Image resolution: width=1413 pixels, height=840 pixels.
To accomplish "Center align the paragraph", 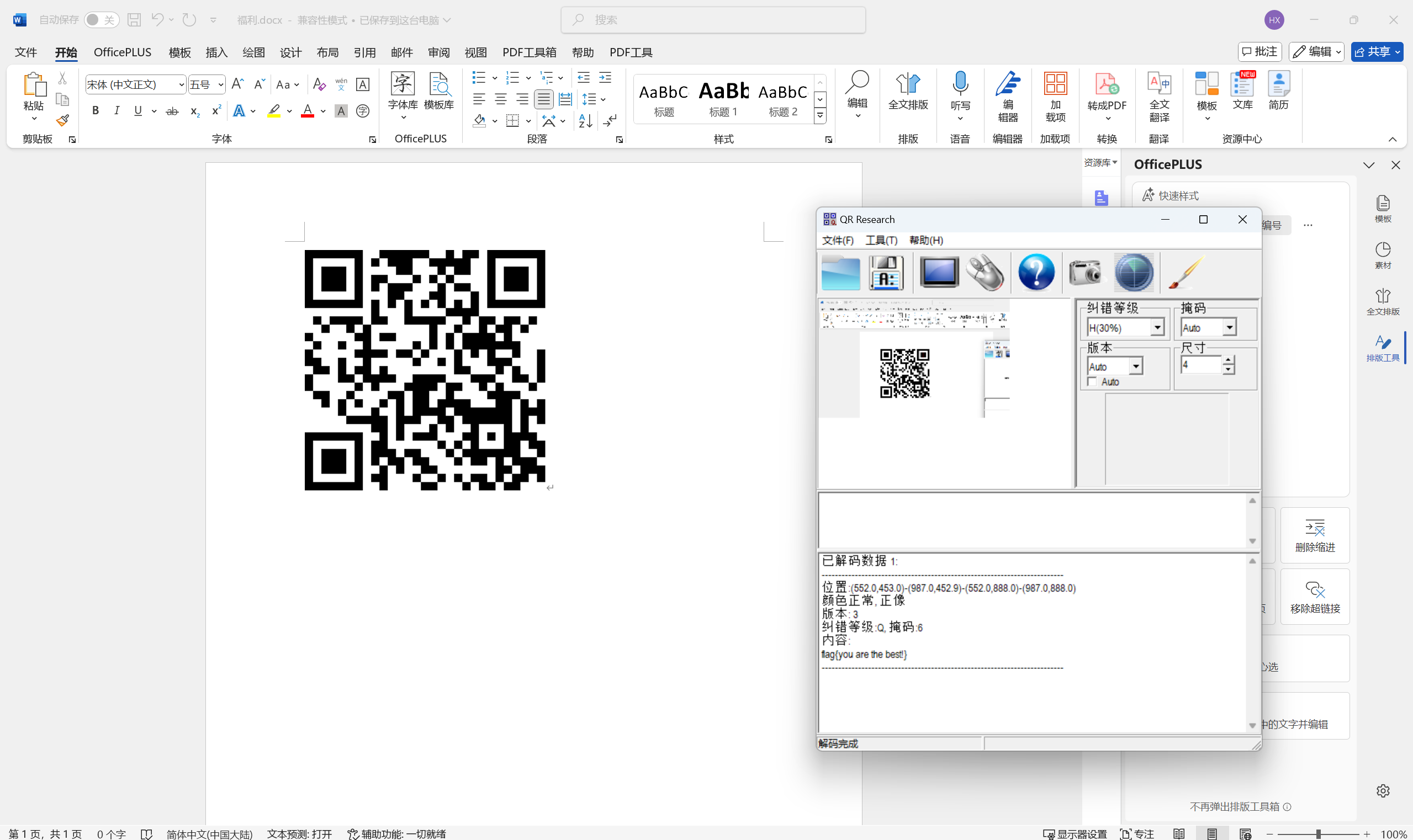I will tap(501, 100).
